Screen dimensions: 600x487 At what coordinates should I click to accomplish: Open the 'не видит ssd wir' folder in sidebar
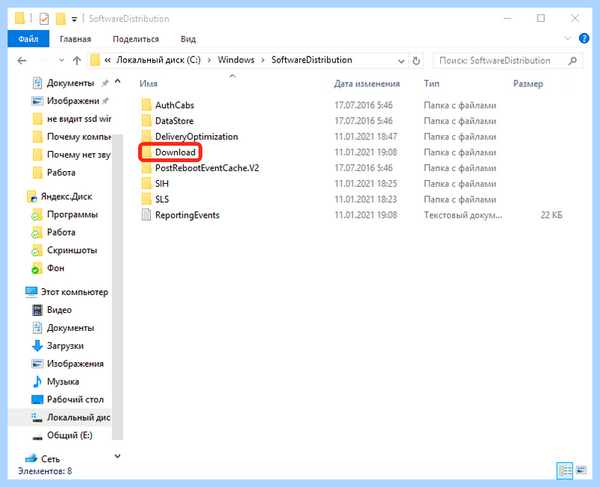click(79, 119)
